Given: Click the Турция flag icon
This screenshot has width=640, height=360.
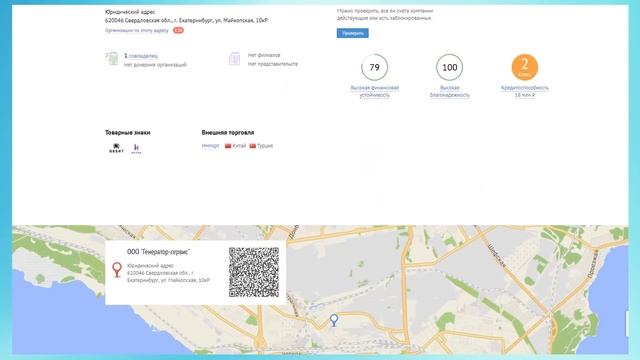Looking at the screenshot, I should (x=253, y=146).
